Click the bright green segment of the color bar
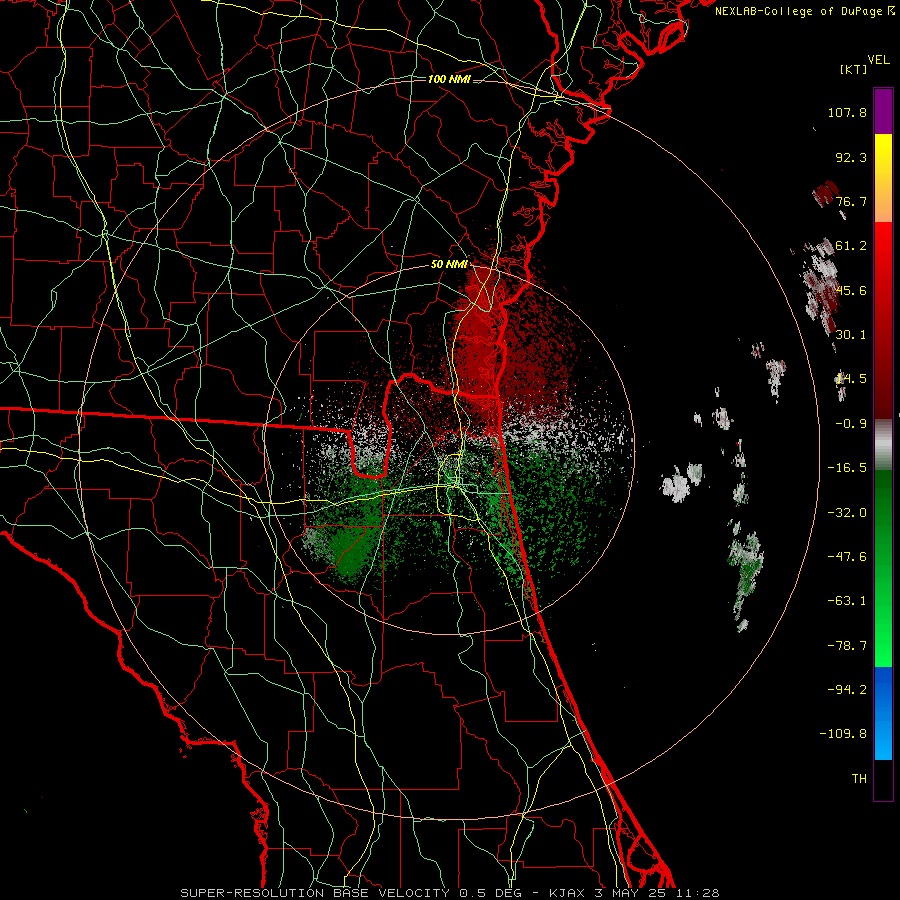This screenshot has width=900, height=900. coord(883,568)
